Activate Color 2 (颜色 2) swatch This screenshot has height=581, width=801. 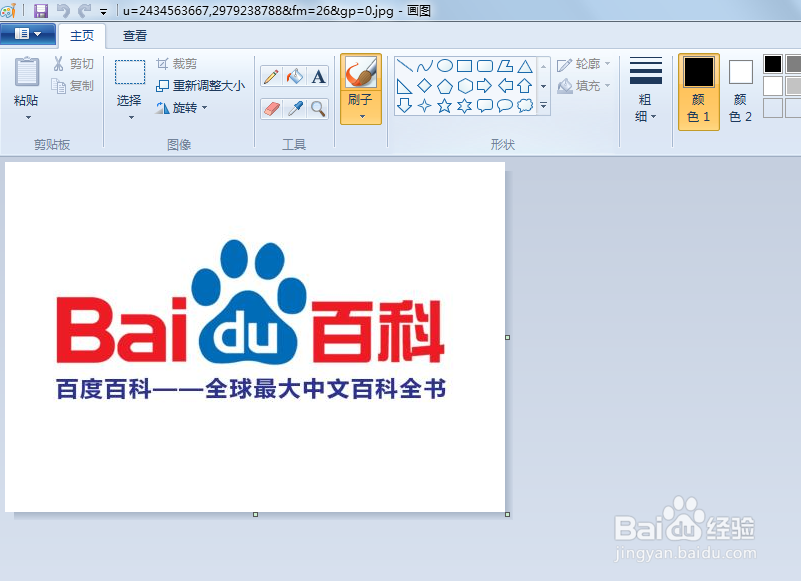pos(741,91)
